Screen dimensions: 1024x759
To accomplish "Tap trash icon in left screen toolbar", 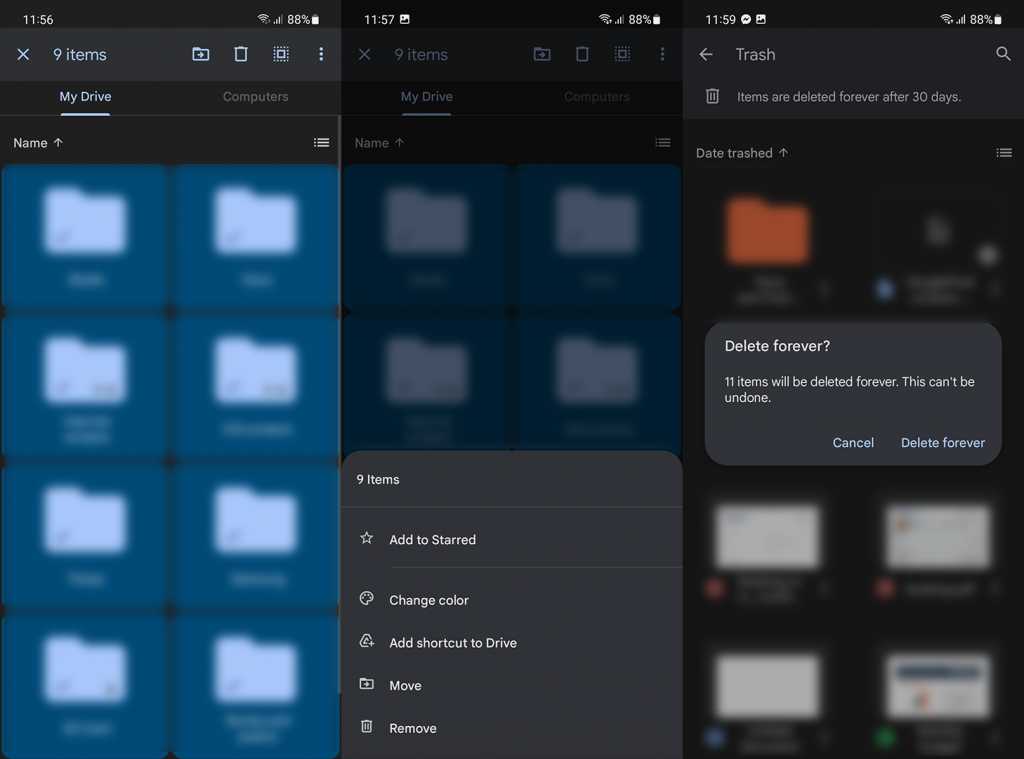I will click(241, 54).
